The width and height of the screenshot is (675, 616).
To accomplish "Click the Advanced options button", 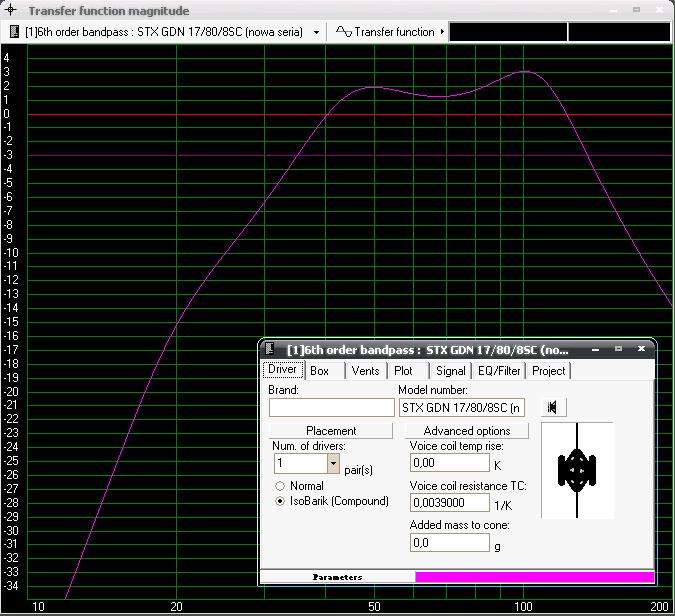I will 466,431.
